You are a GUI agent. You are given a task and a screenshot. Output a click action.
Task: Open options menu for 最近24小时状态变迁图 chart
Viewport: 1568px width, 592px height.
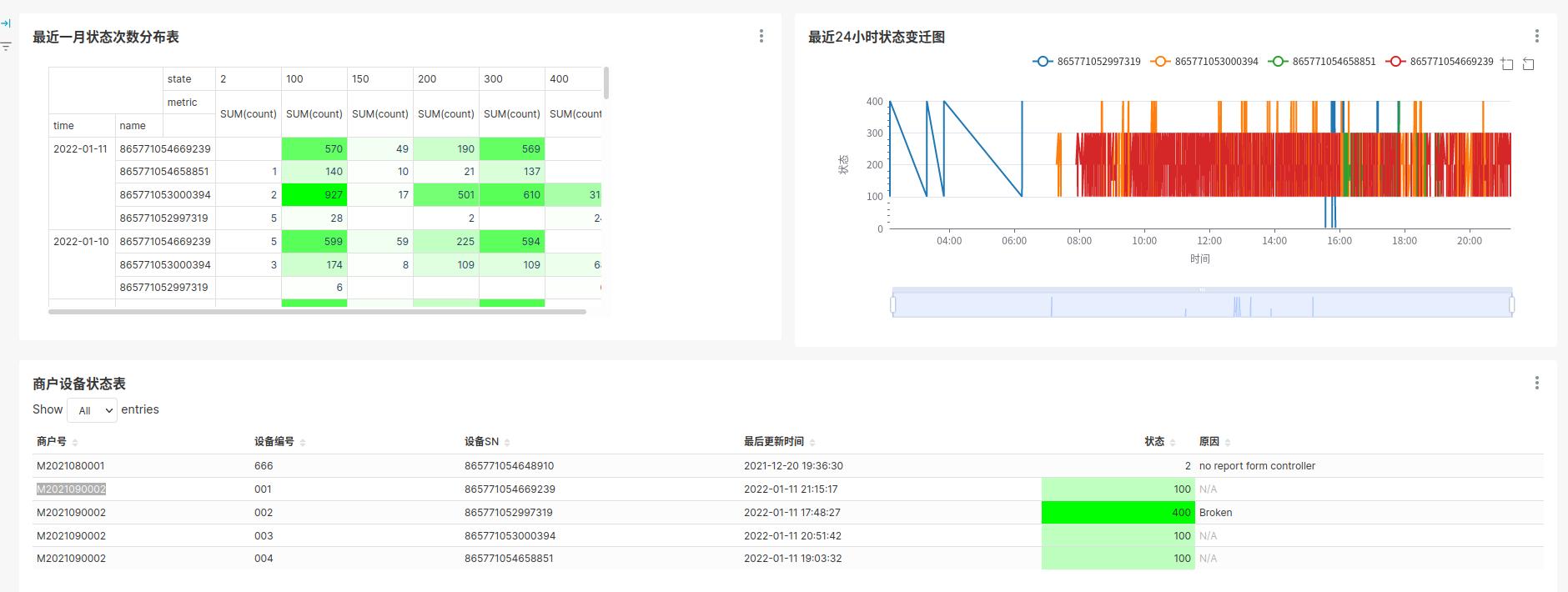(1536, 36)
